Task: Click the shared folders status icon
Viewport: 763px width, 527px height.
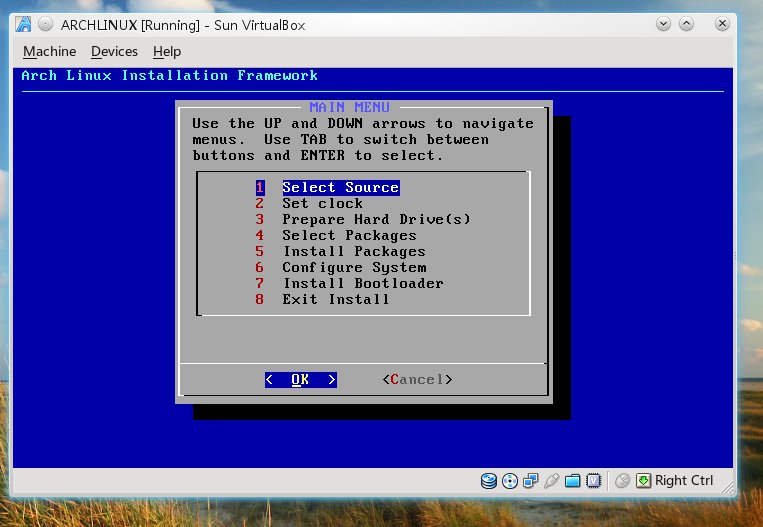Action: [x=573, y=481]
